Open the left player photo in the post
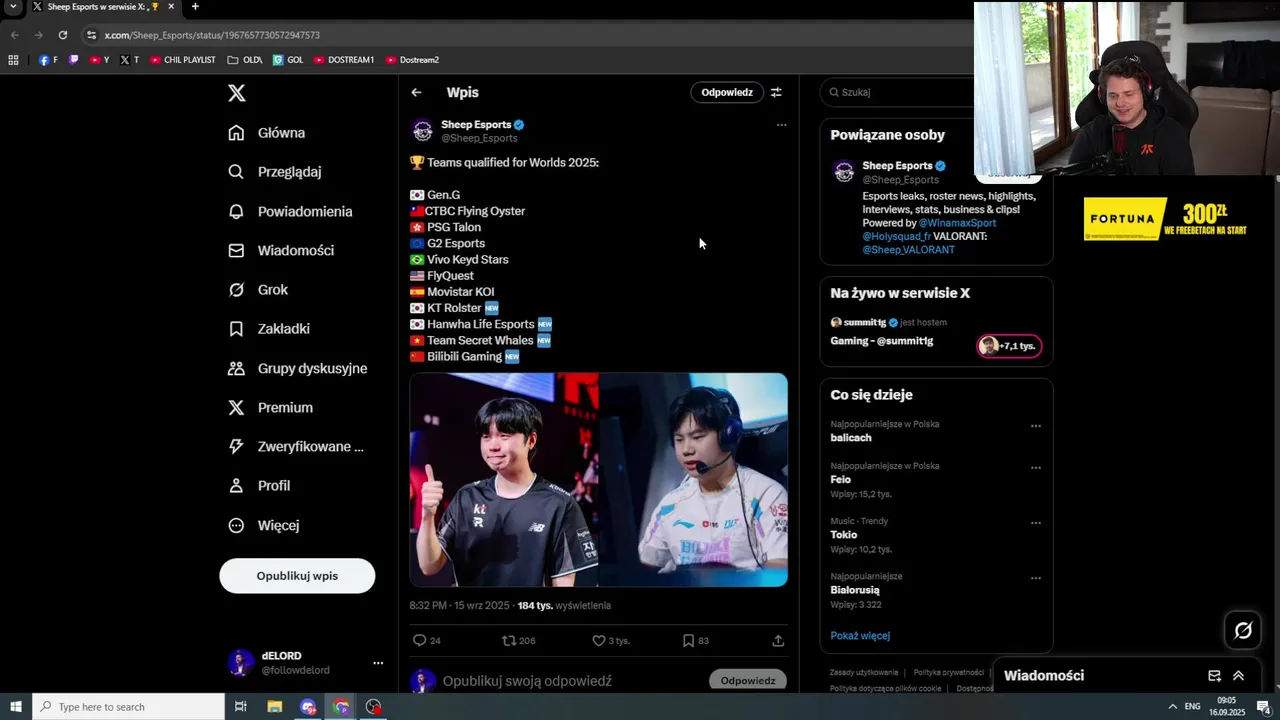The width and height of the screenshot is (1280, 720). point(504,480)
